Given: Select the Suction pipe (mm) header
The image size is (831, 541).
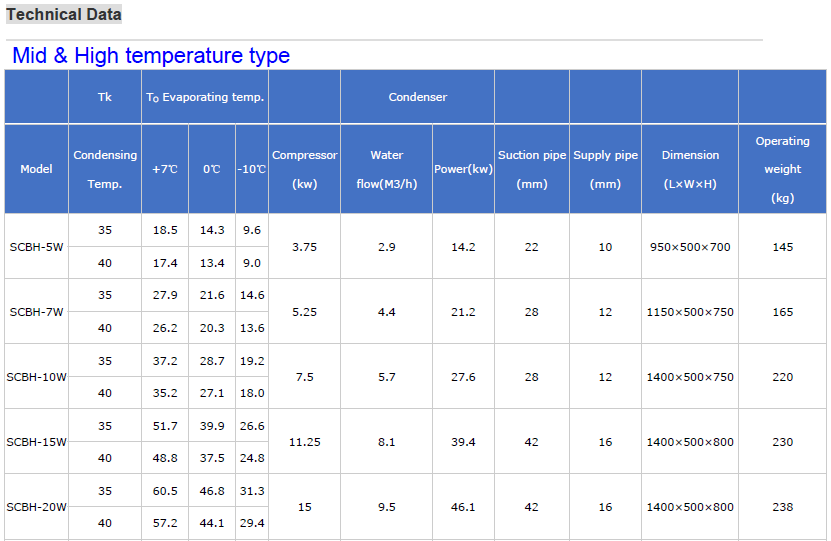Looking at the screenshot, I should [532, 169].
